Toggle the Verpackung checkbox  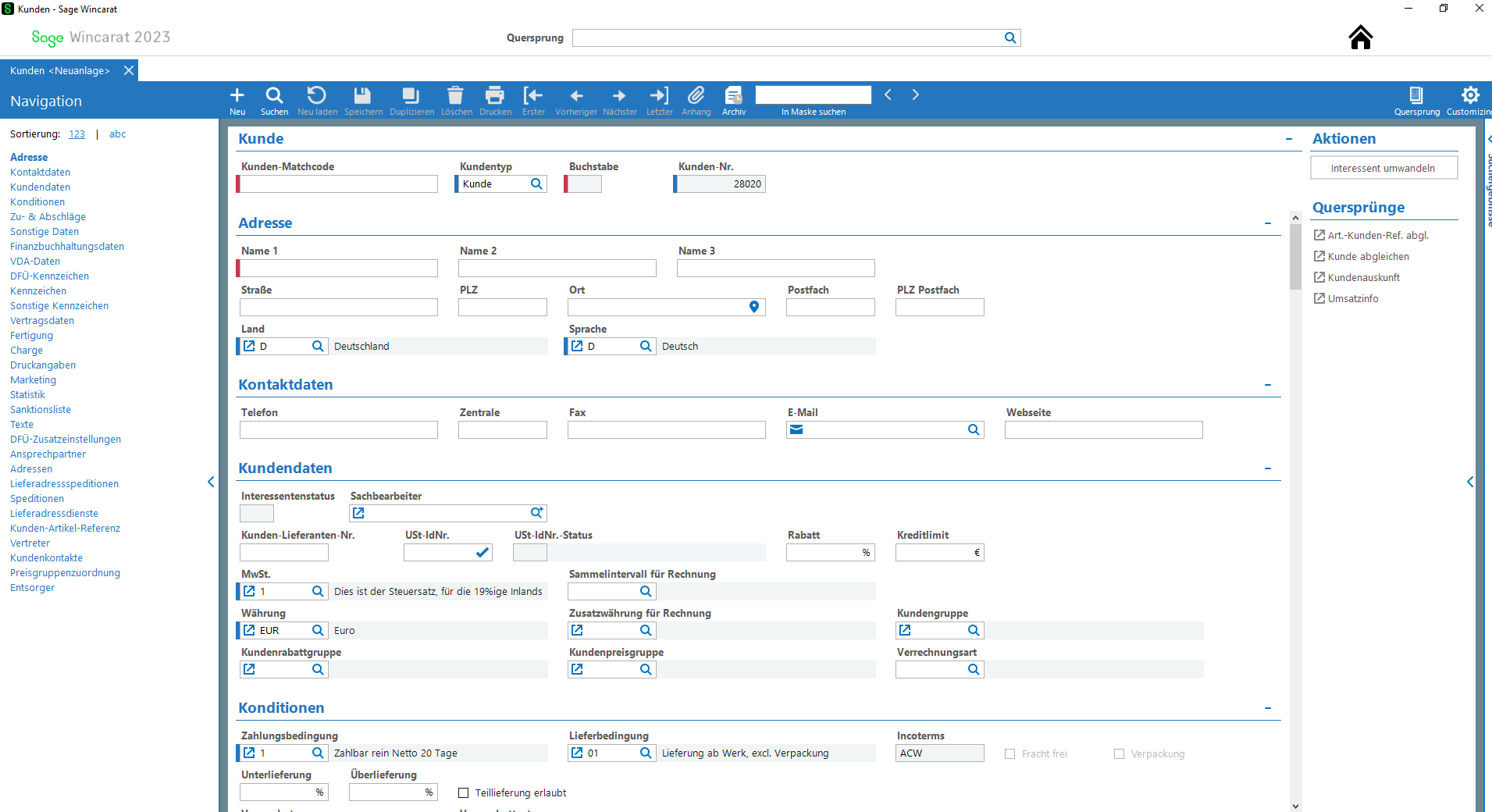click(1120, 753)
